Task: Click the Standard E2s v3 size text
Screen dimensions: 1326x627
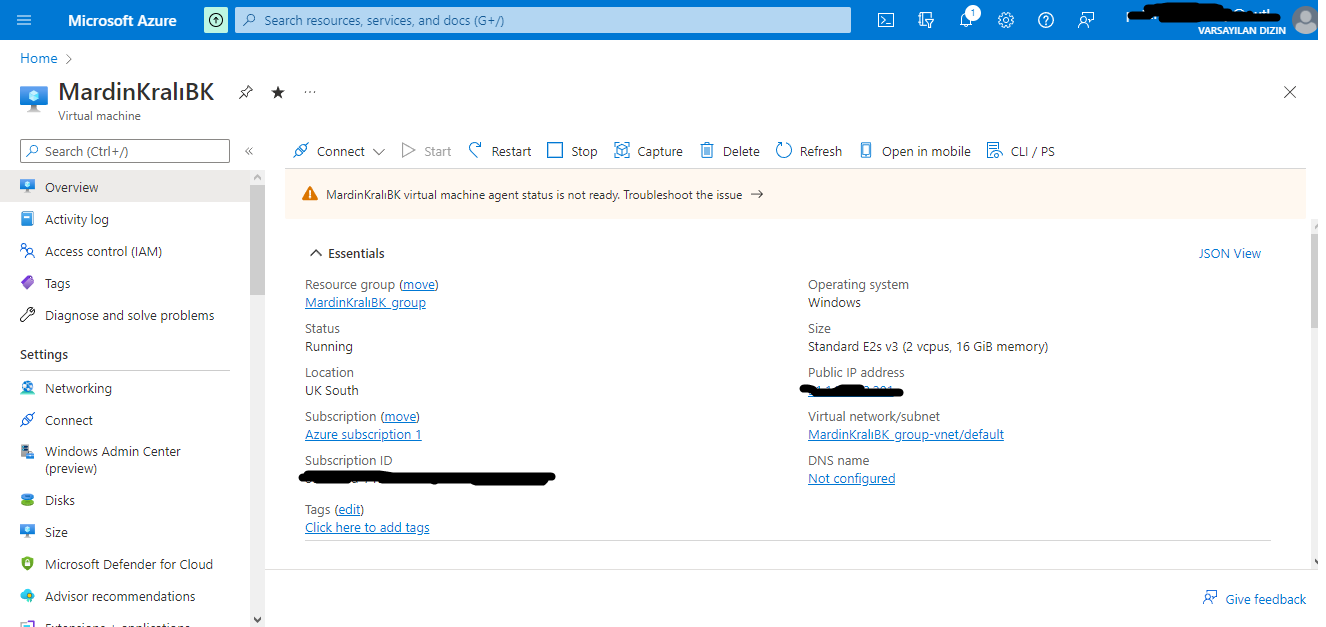Action: coord(928,347)
